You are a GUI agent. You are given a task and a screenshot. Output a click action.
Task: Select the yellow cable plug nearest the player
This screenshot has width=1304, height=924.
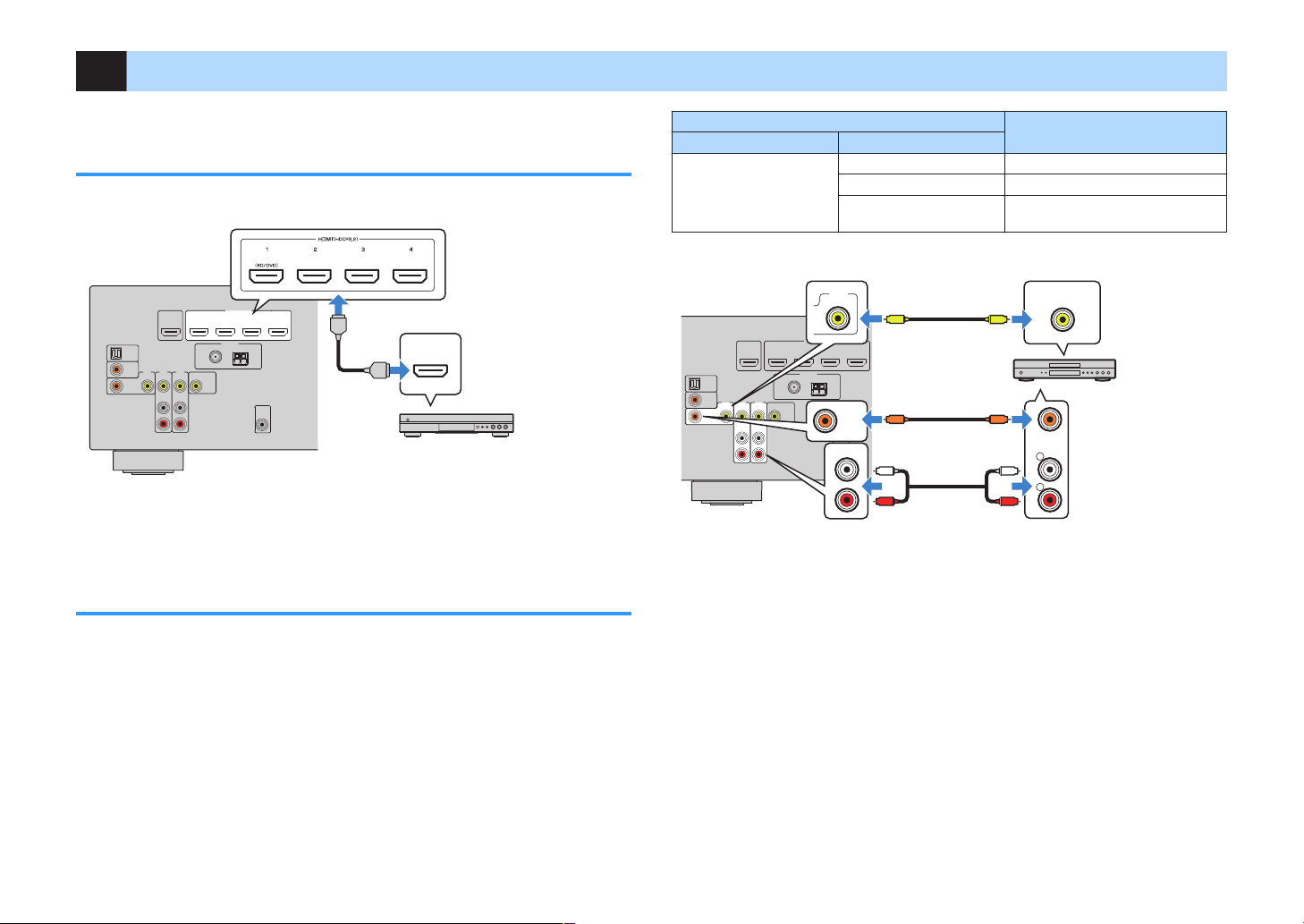pos(996,318)
